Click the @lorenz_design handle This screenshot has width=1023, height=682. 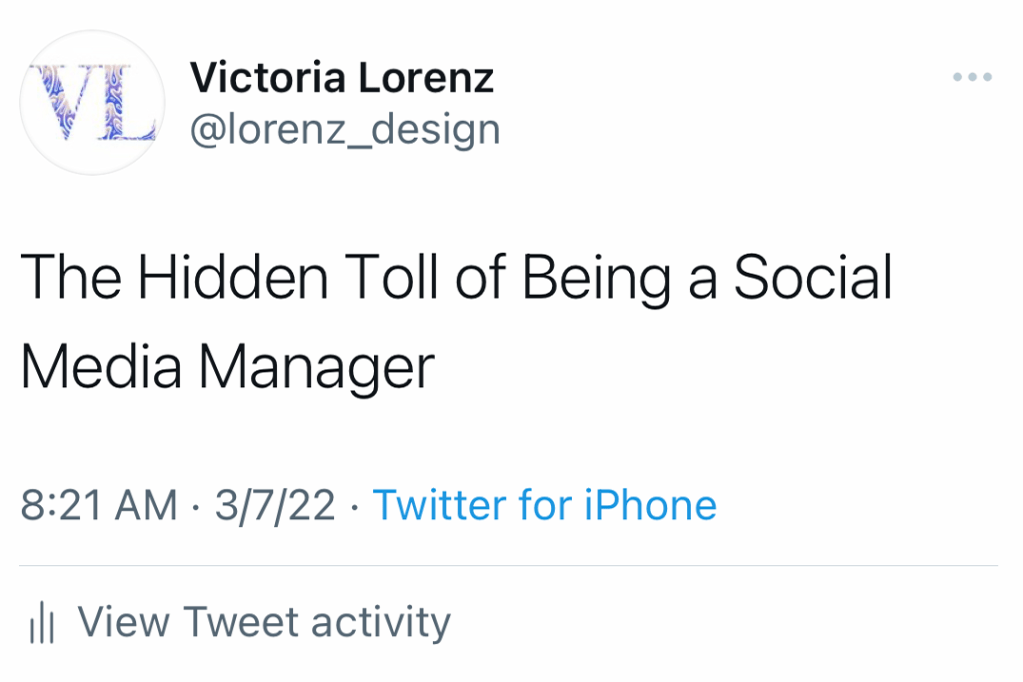(x=345, y=129)
